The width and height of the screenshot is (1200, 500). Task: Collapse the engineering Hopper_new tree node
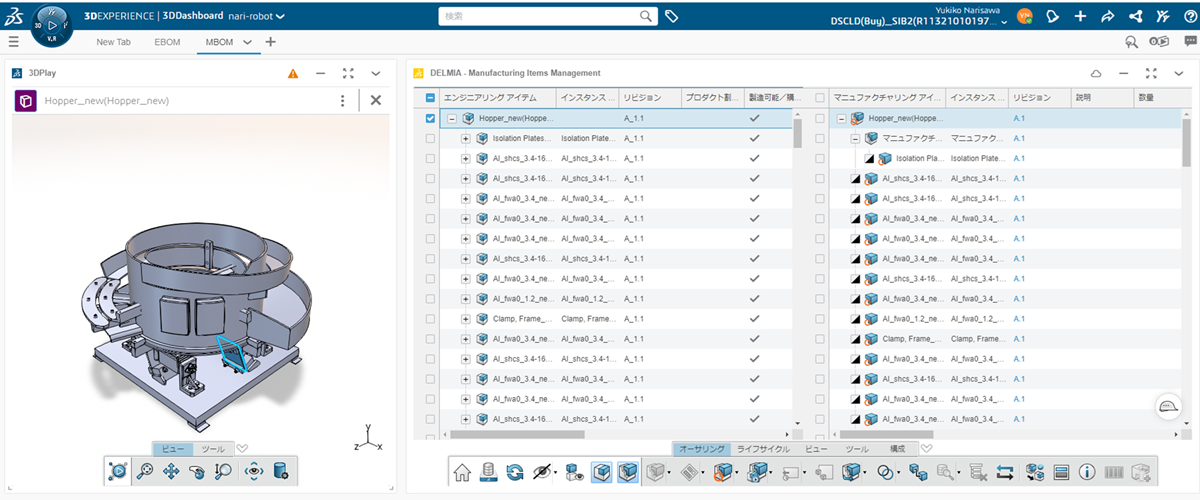coord(452,118)
